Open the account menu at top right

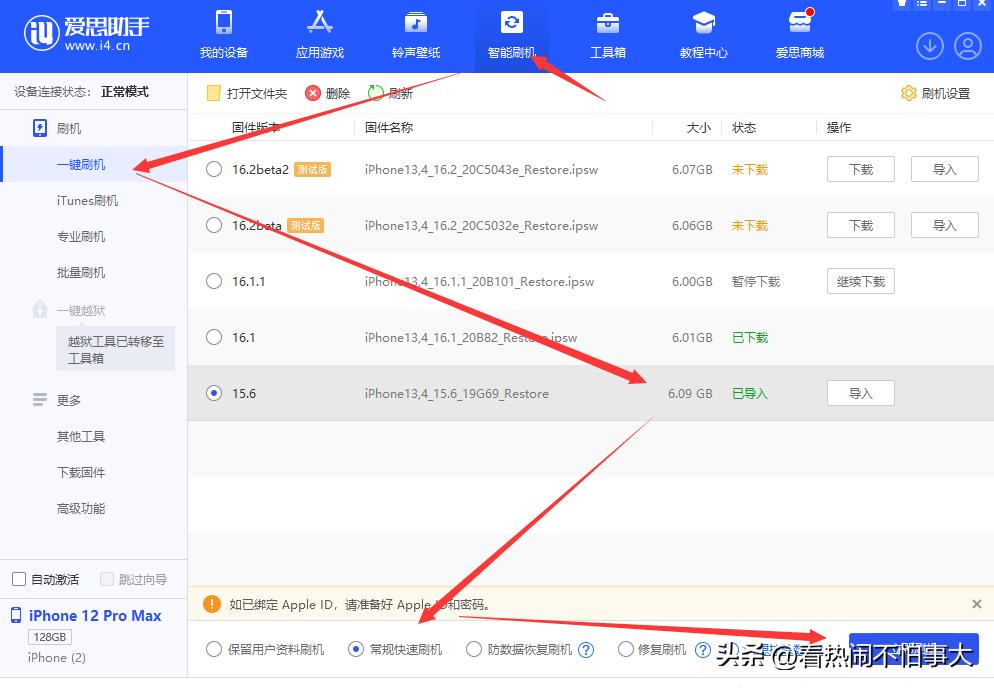click(x=968, y=46)
